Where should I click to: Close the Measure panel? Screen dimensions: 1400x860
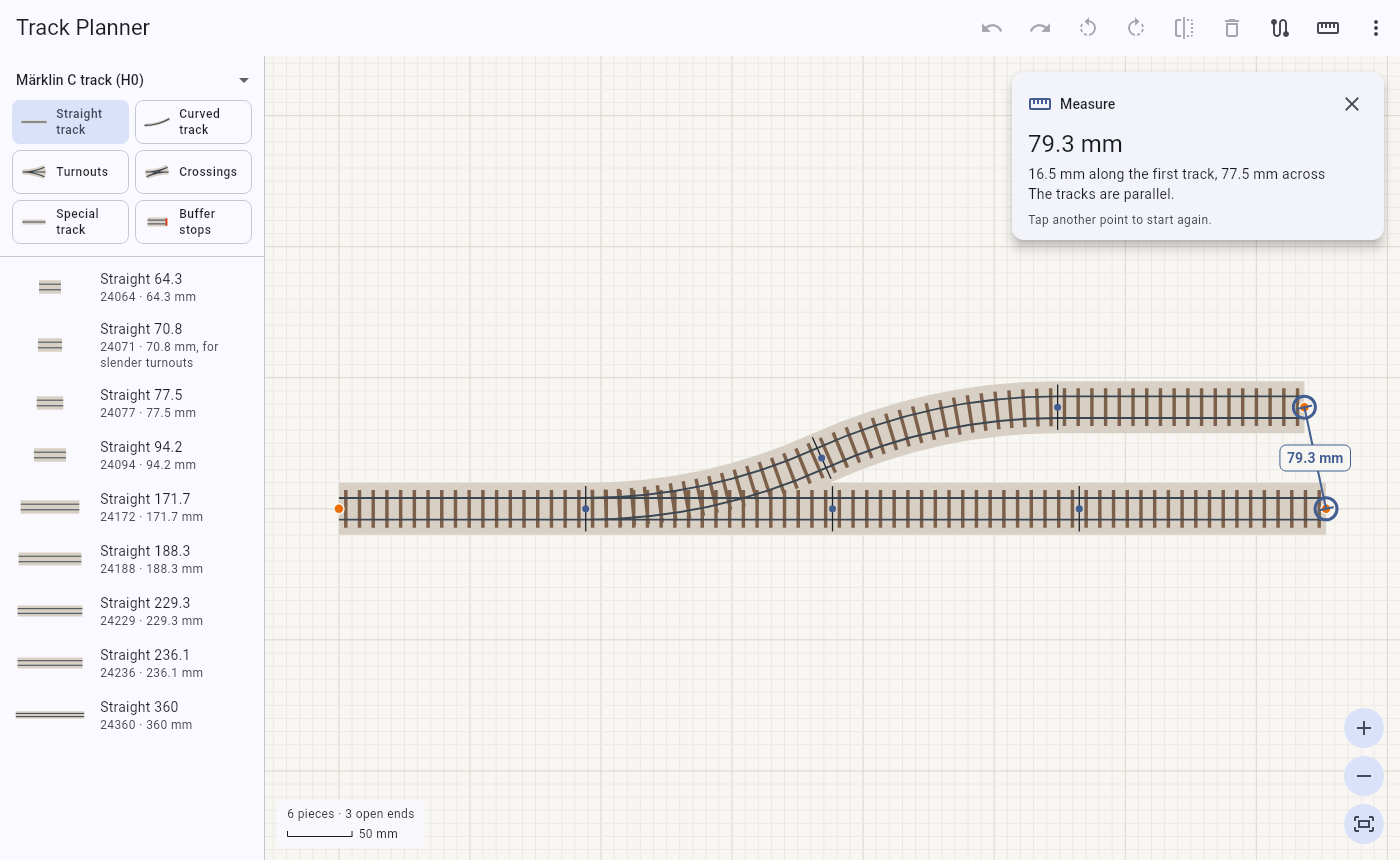click(x=1352, y=104)
